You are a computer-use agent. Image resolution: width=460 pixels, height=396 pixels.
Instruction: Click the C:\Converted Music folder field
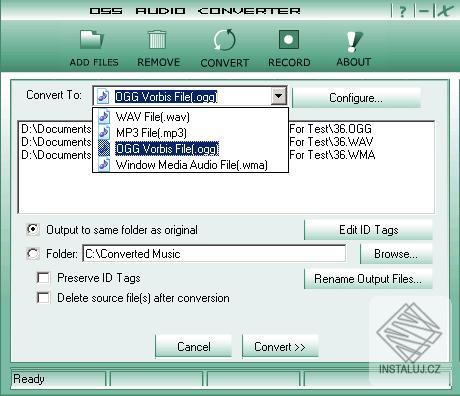pos(214,254)
